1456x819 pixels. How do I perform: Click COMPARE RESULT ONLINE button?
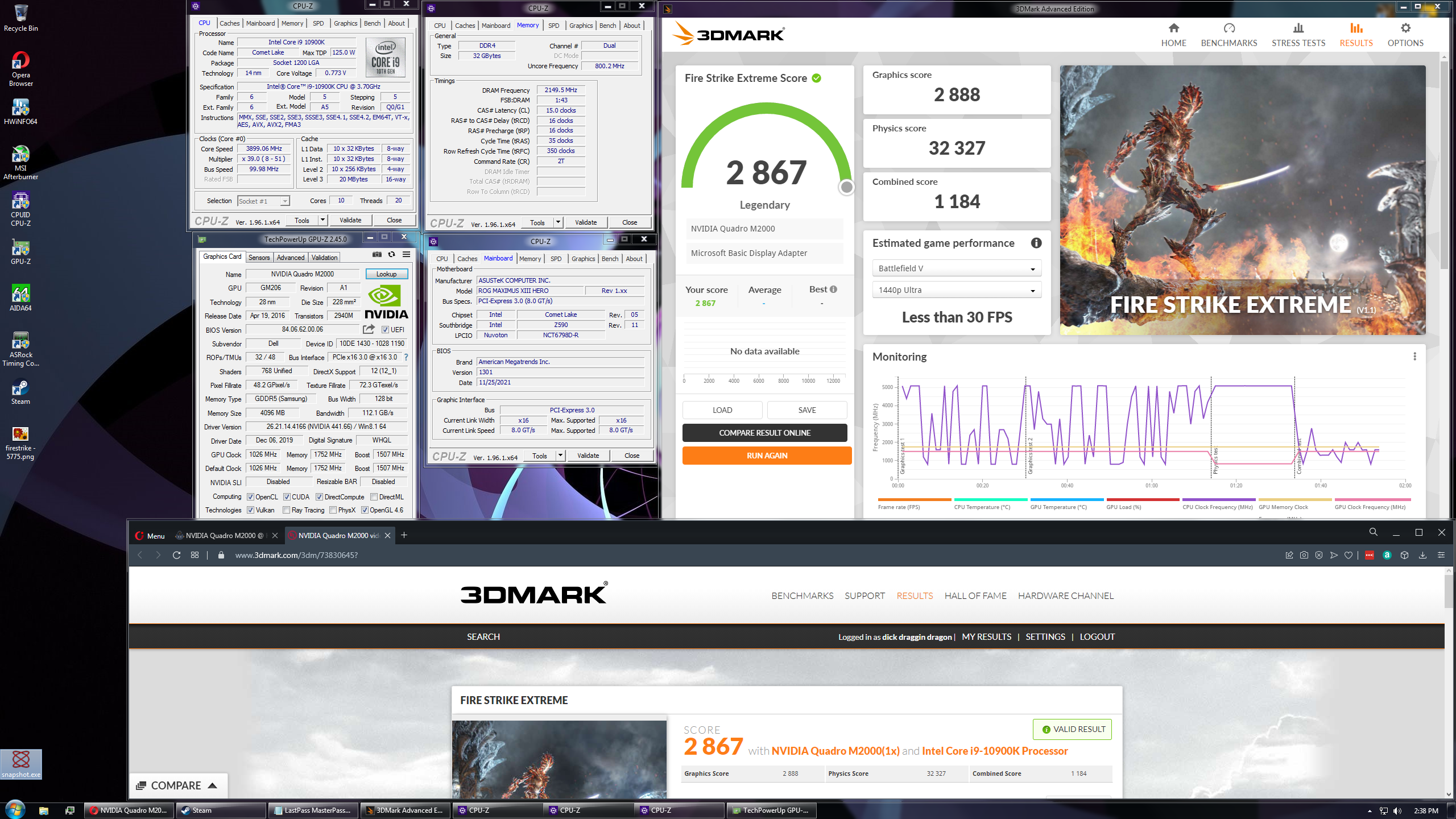[764, 433]
